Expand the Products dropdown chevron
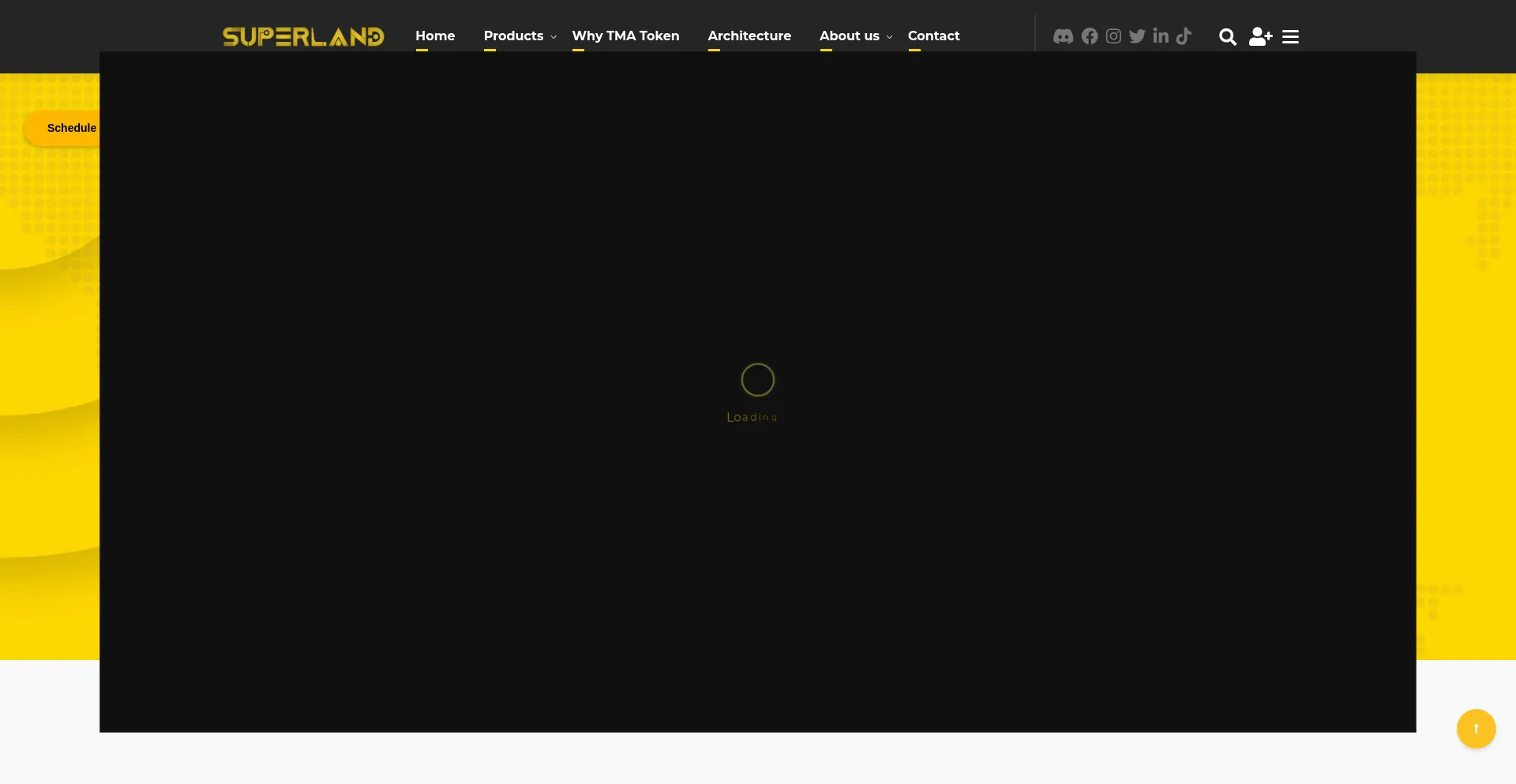This screenshot has height=784, width=1516. 553,37
